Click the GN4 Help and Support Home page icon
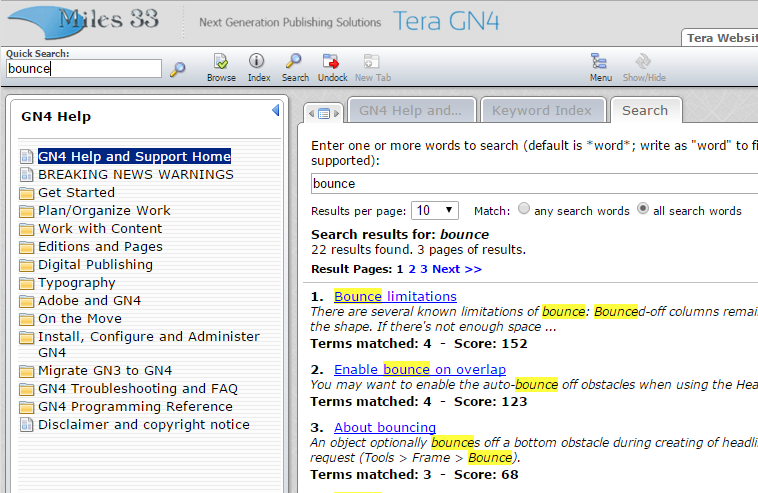 27,157
